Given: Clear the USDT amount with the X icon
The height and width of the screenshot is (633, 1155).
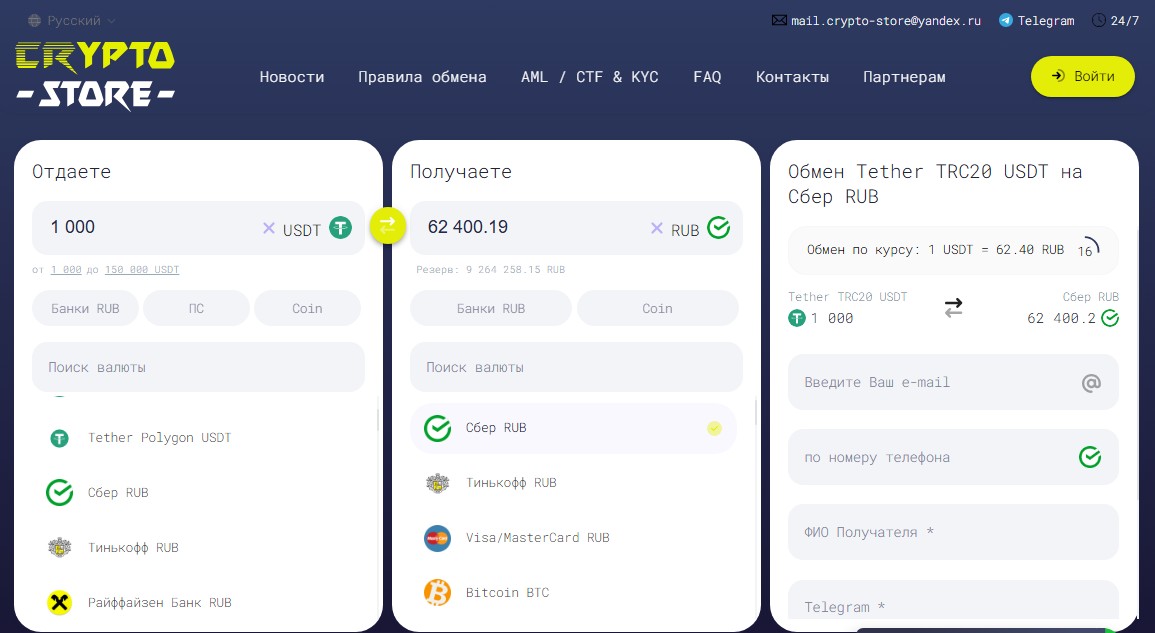Looking at the screenshot, I should (x=269, y=228).
